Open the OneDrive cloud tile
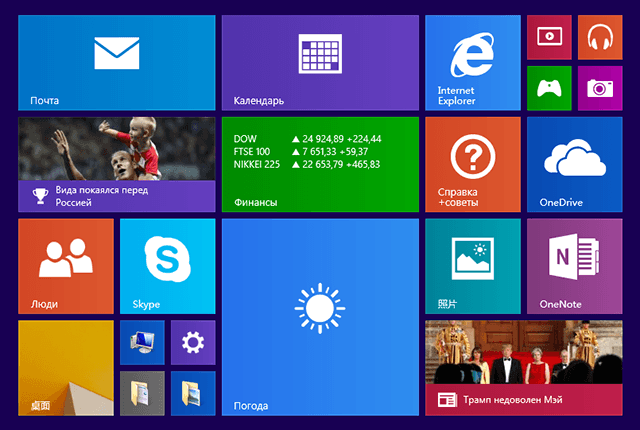The image size is (640, 430). pyautogui.click(x=575, y=164)
